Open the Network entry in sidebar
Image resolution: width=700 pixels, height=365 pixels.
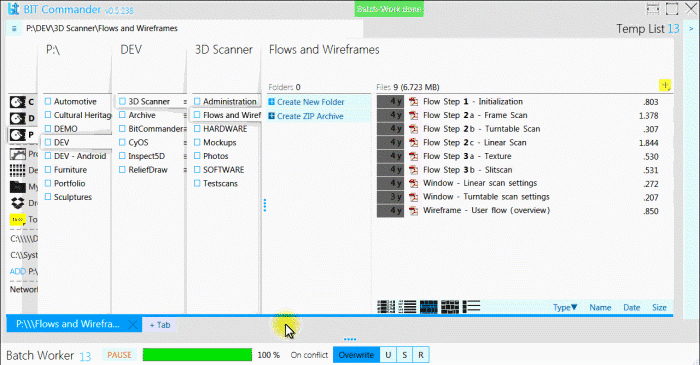coord(24,289)
